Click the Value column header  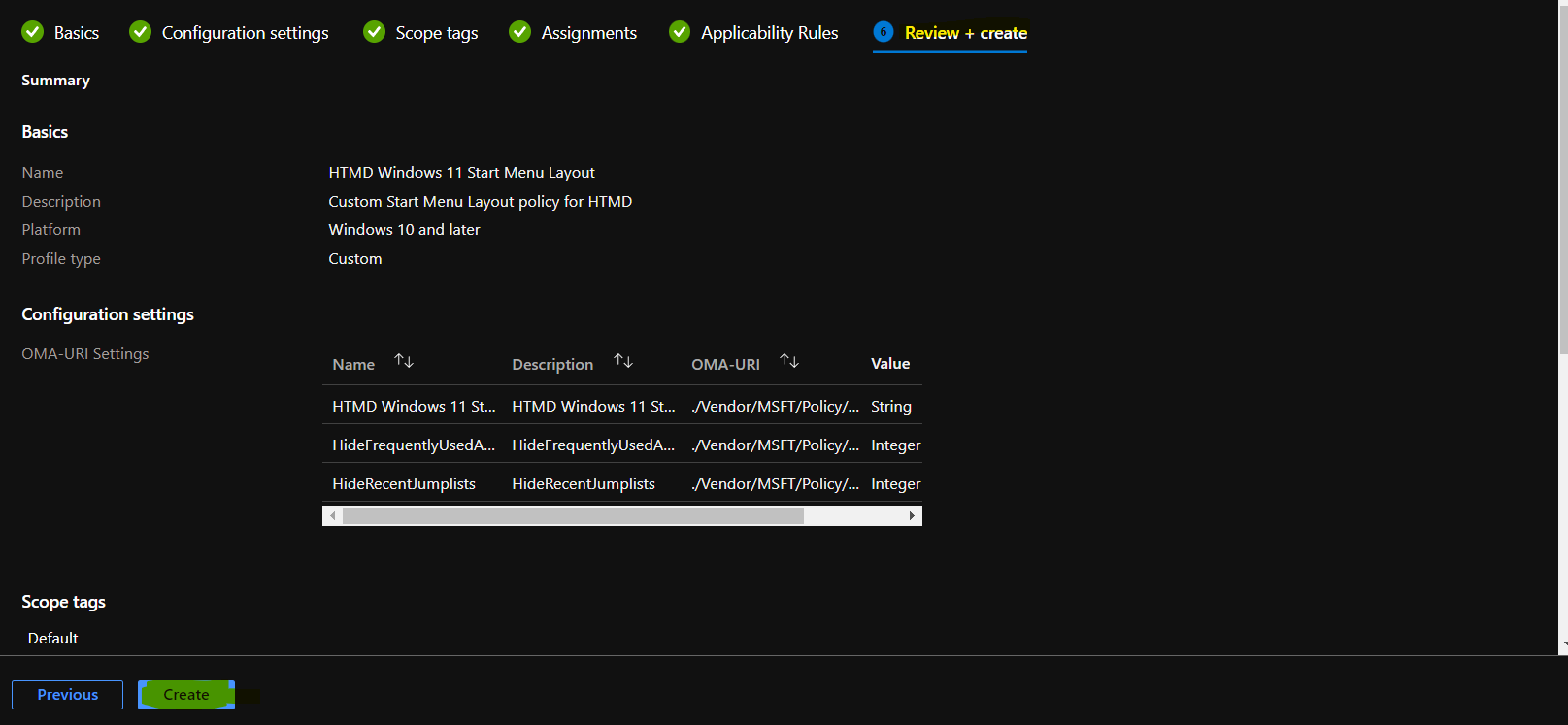pos(889,364)
